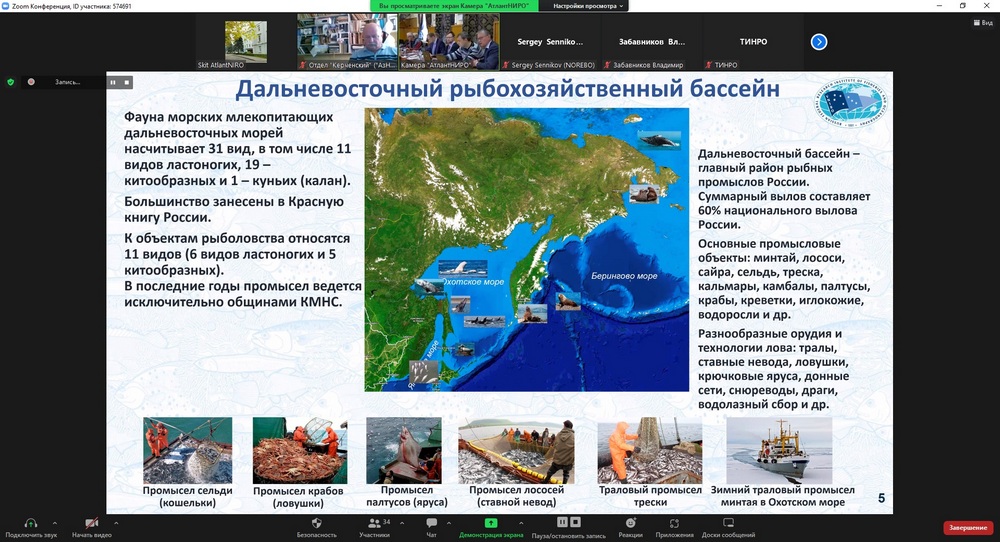Viewport: 1000px width, 542px height.
Task: Click the Разнообразные орудия и технологии лова paragraph
Action: pyautogui.click(x=773, y=369)
